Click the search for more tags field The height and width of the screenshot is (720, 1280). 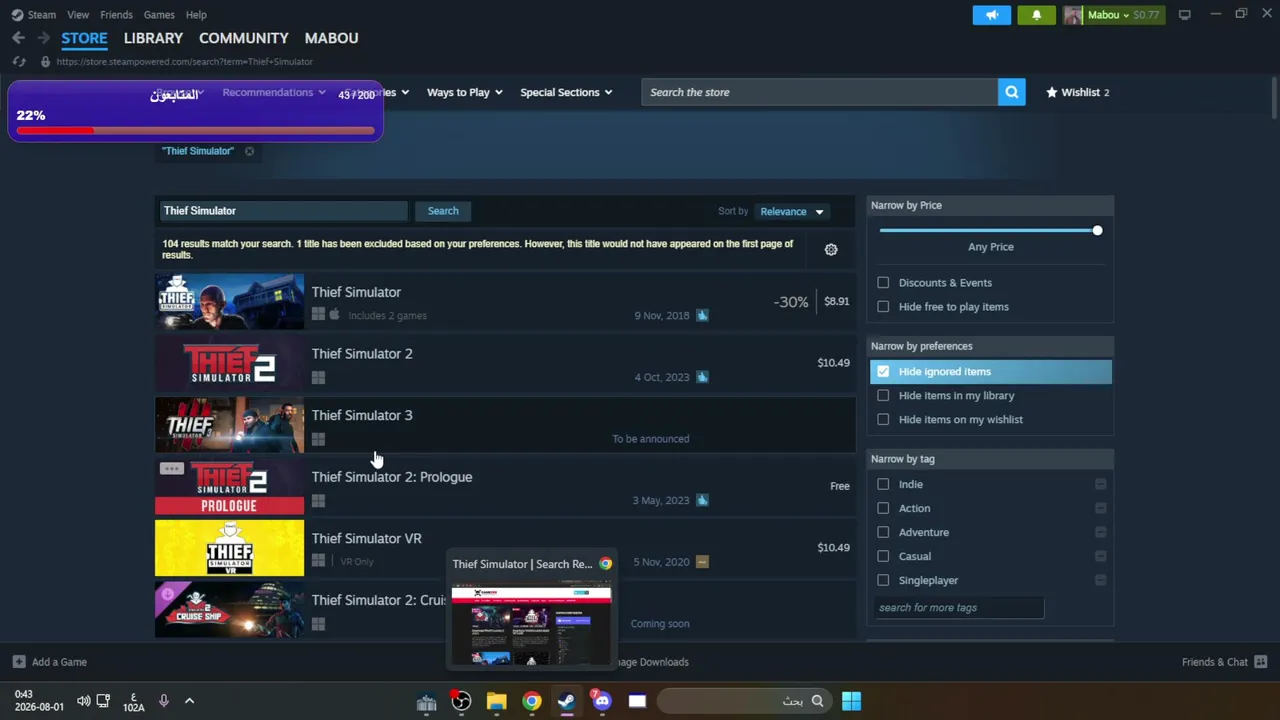click(959, 608)
